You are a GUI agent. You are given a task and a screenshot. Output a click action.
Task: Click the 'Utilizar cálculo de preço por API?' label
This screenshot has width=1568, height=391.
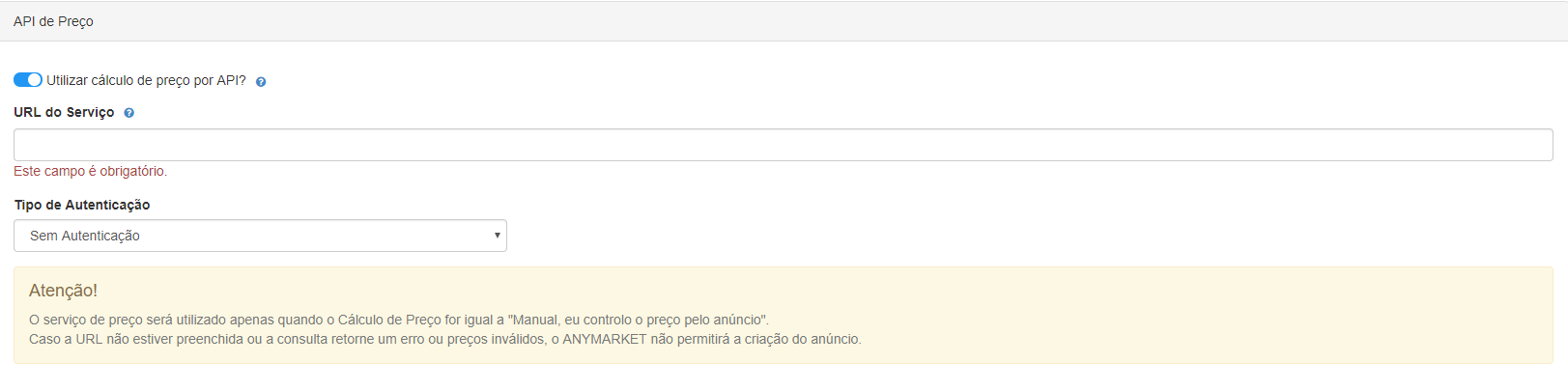tap(146, 80)
